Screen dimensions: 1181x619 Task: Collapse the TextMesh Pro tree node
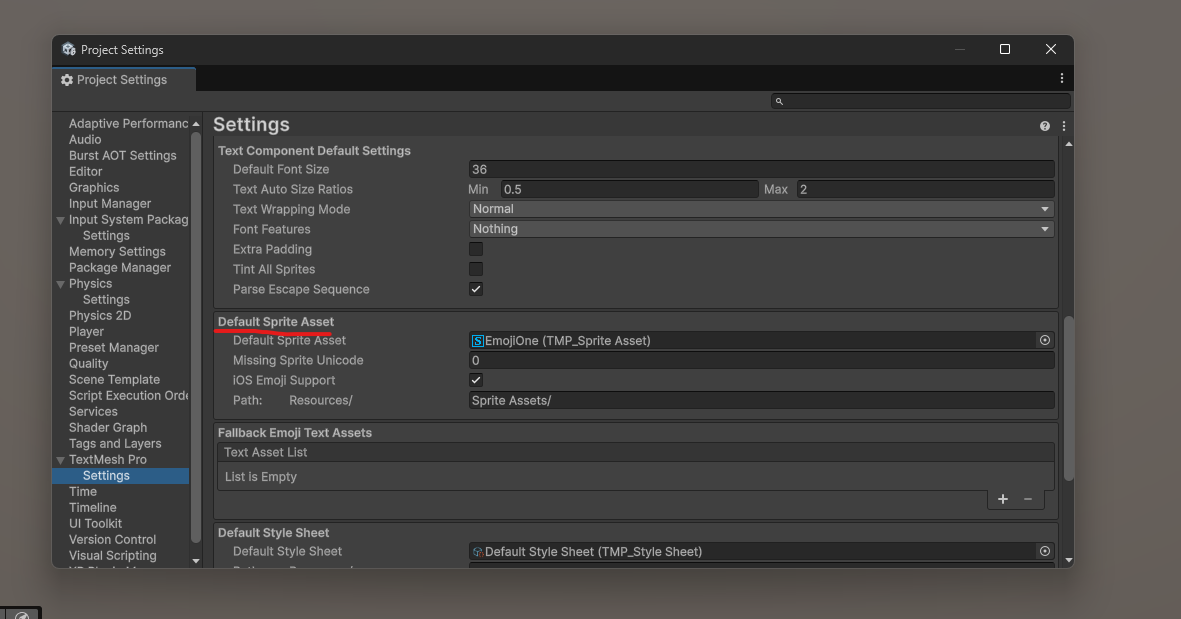tap(60, 460)
